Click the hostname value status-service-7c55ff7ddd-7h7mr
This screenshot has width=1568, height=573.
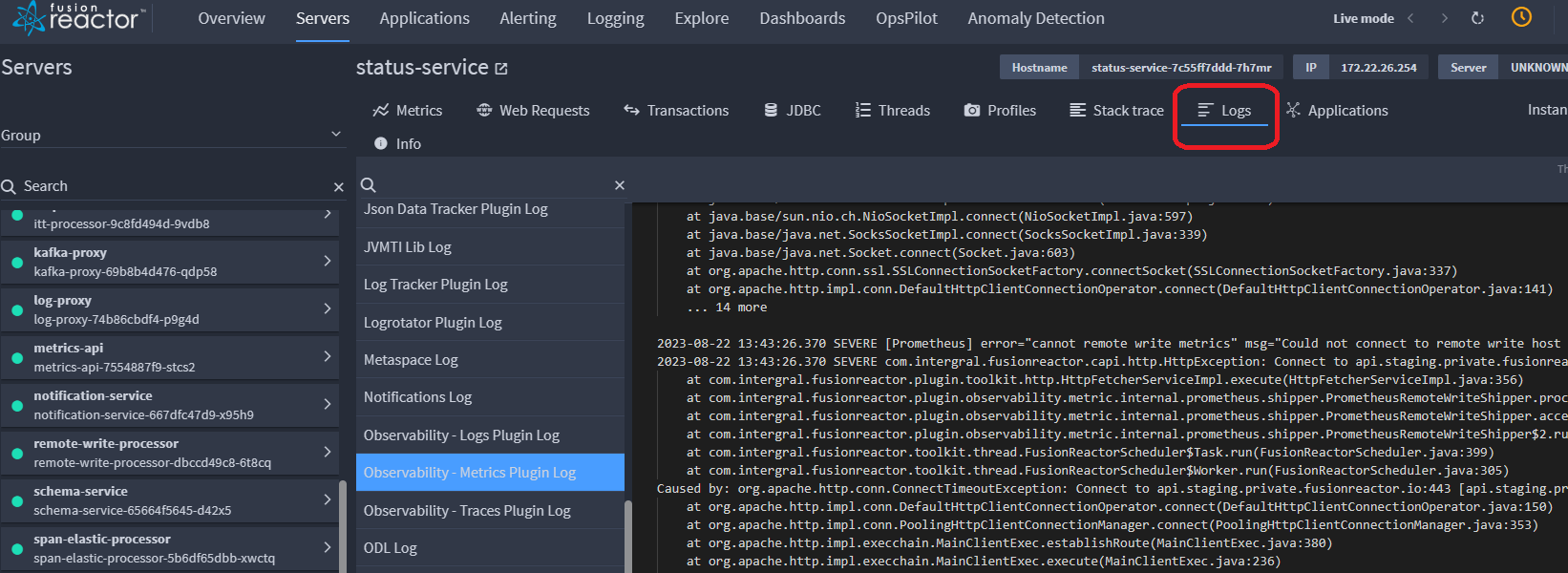1181,68
